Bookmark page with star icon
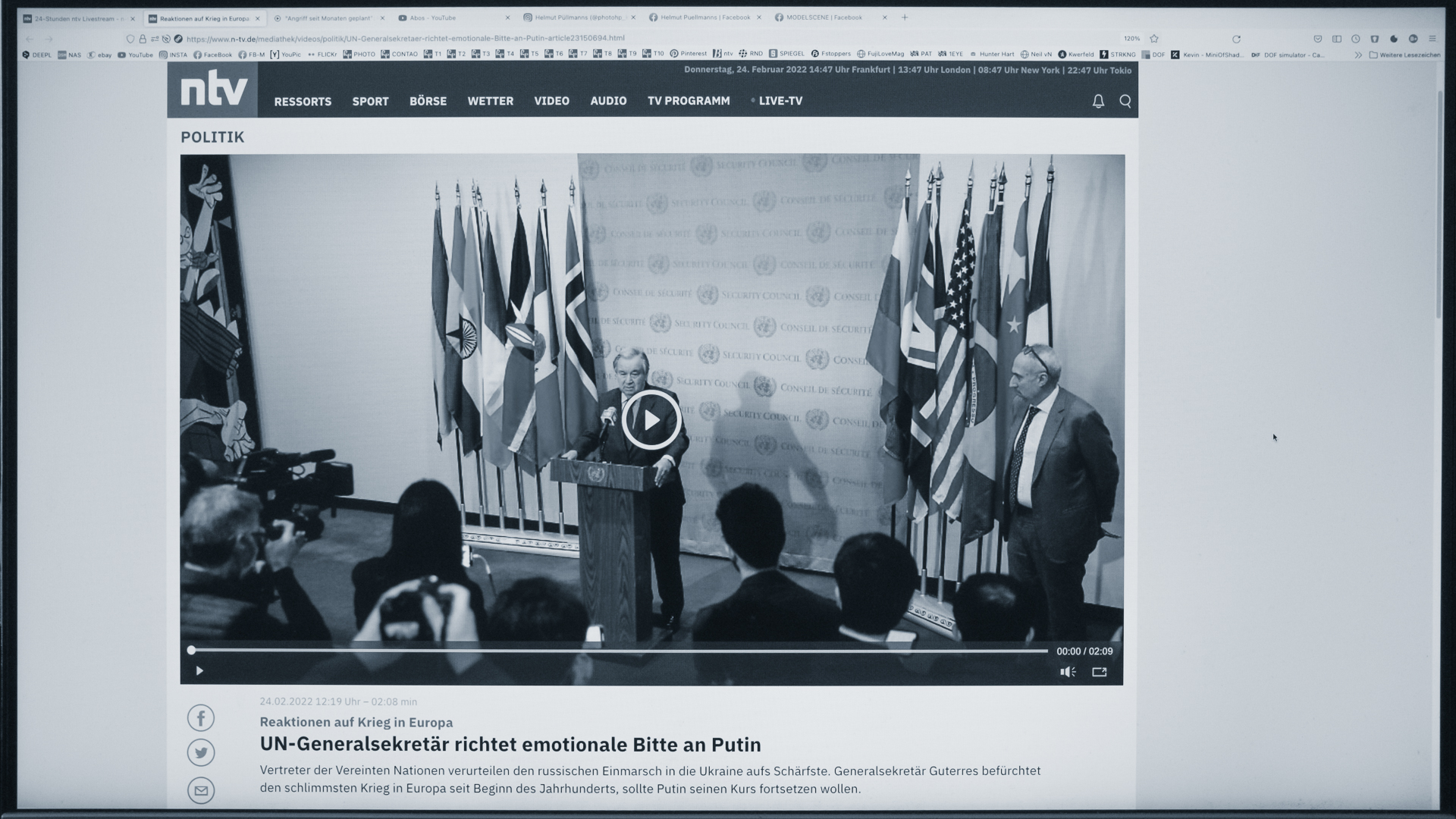The height and width of the screenshot is (819, 1456). click(1154, 39)
